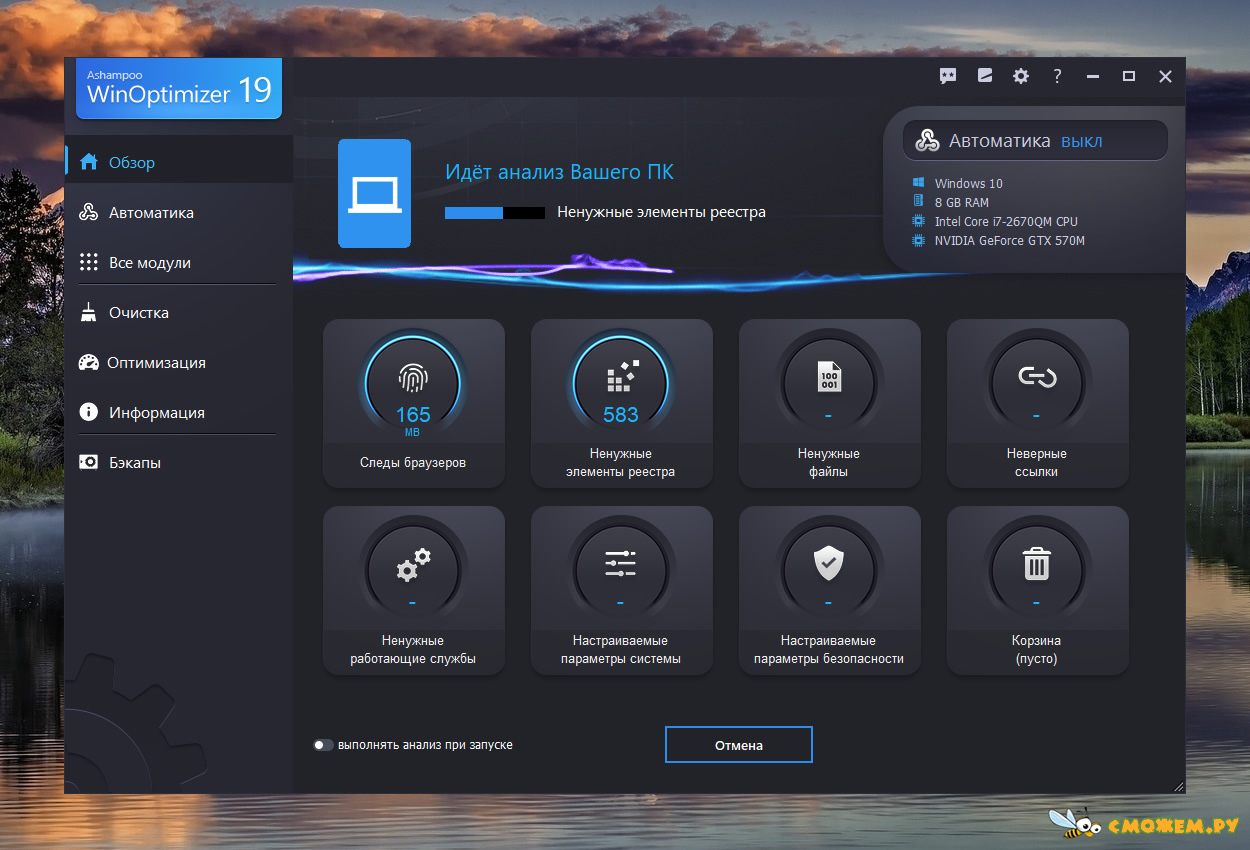Click the recycle bin trash icon
1250x850 pixels.
point(1037,564)
